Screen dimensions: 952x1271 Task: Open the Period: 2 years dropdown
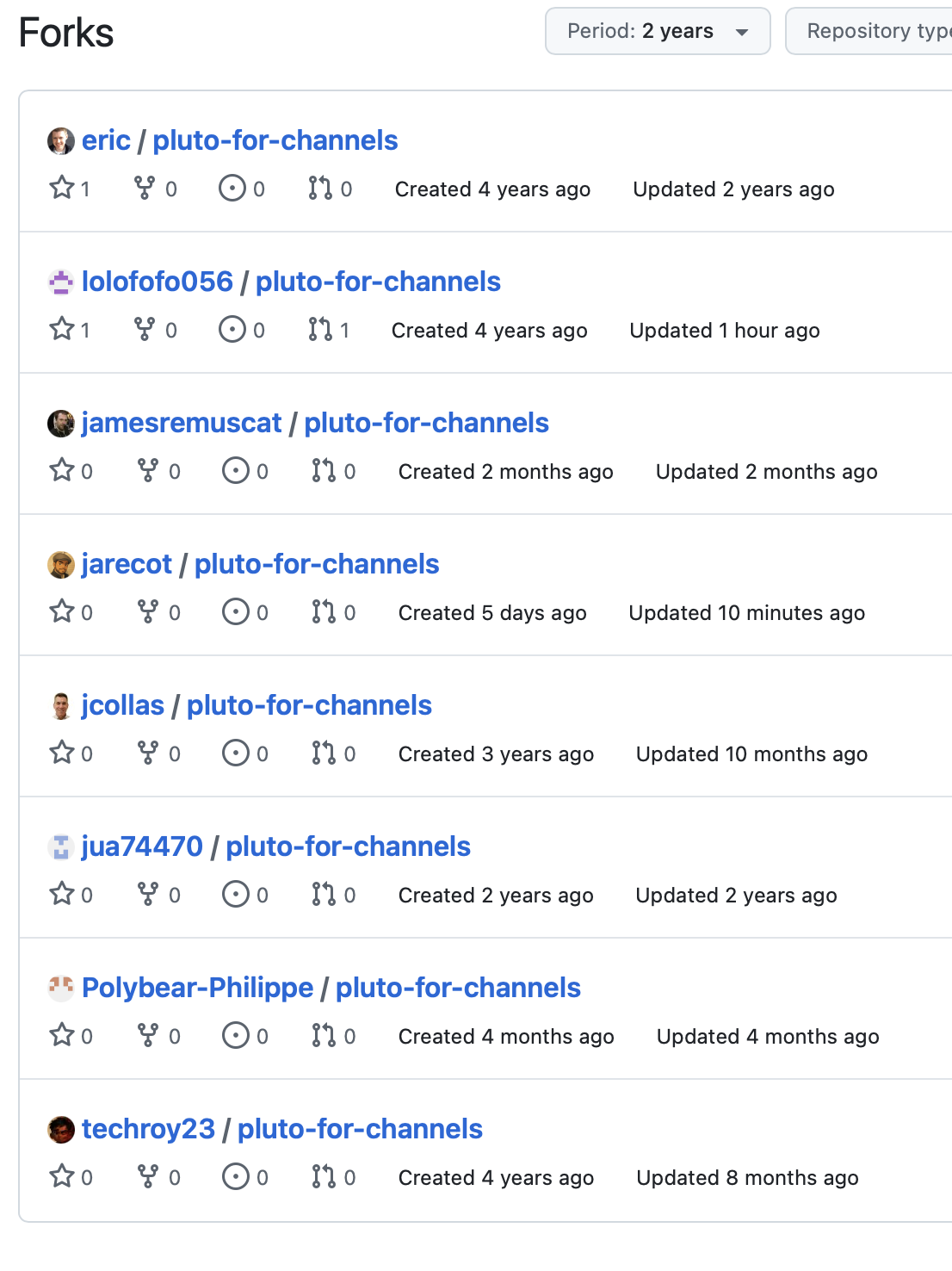pyautogui.click(x=657, y=32)
